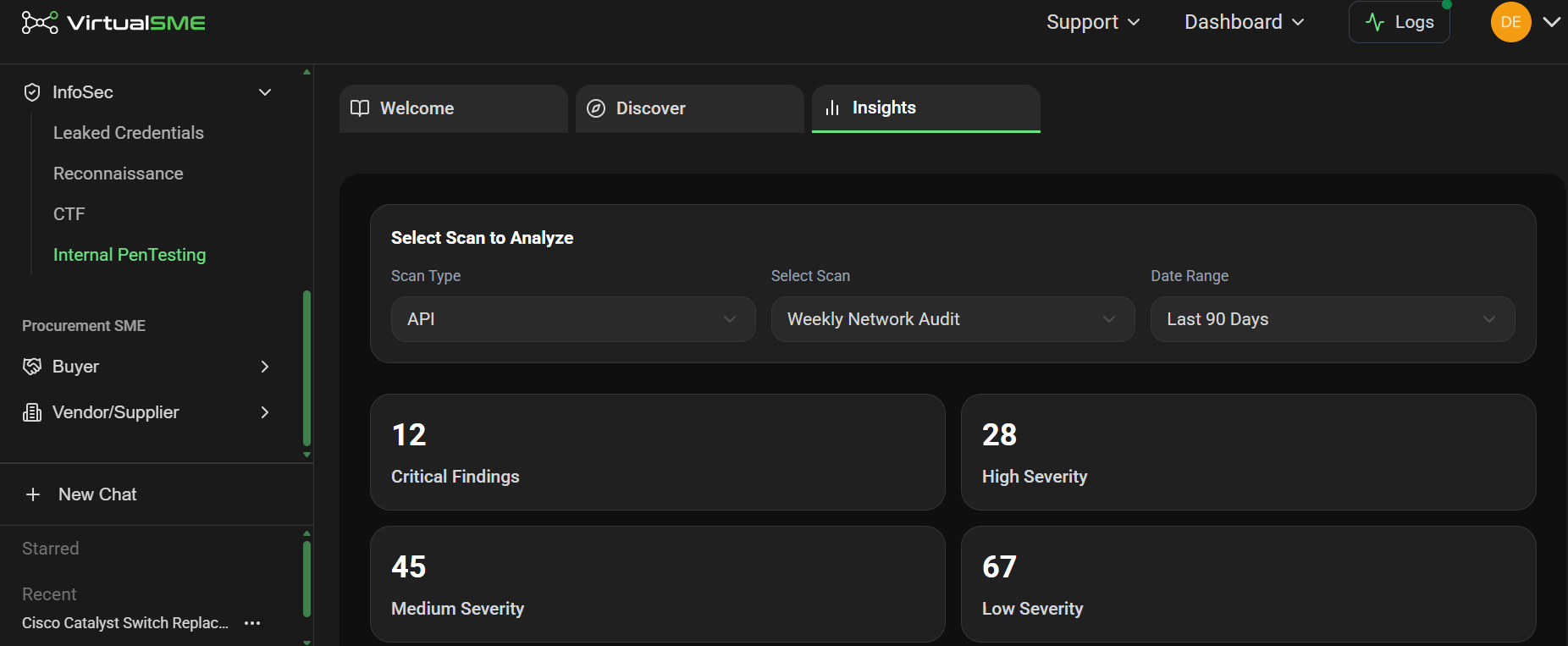This screenshot has width=1568, height=646.
Task: Click the Welcome tab book icon
Action: pyautogui.click(x=360, y=108)
